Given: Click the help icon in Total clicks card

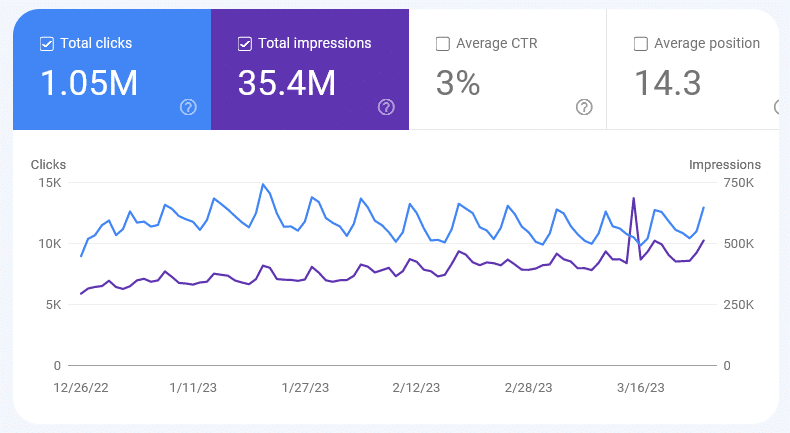Looking at the screenshot, I should tap(187, 107).
